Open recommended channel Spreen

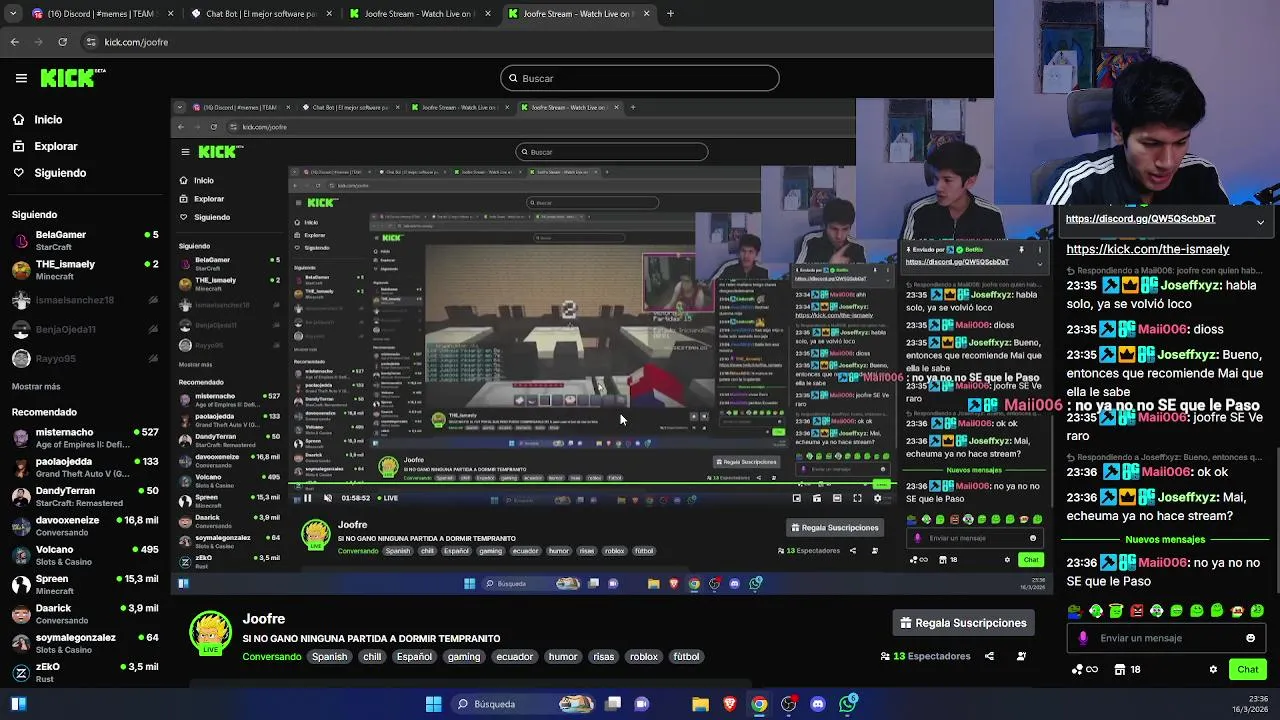tap(85, 584)
